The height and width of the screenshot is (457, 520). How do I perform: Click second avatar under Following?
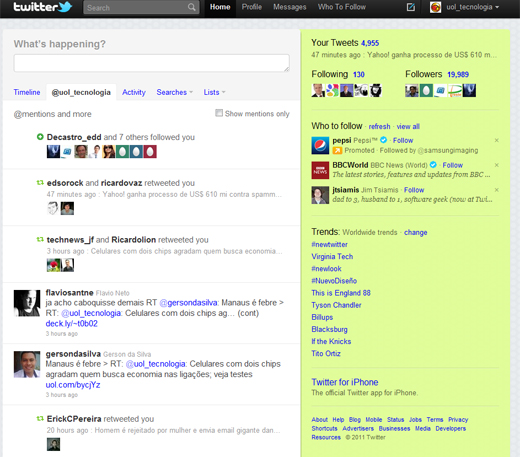332,90
